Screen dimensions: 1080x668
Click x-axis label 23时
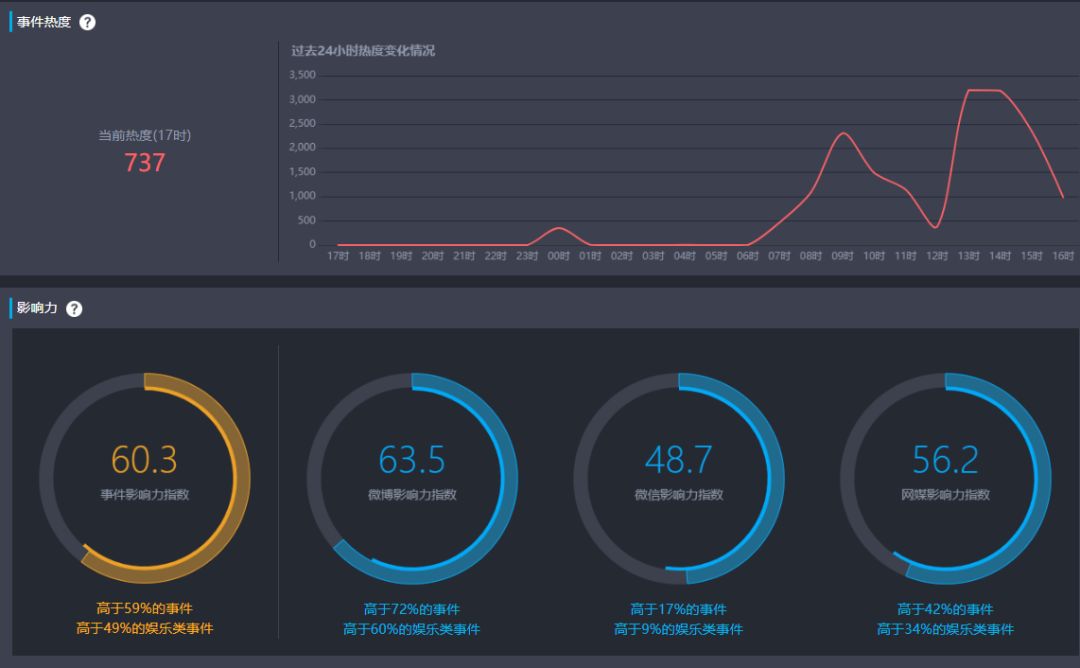pyautogui.click(x=527, y=256)
